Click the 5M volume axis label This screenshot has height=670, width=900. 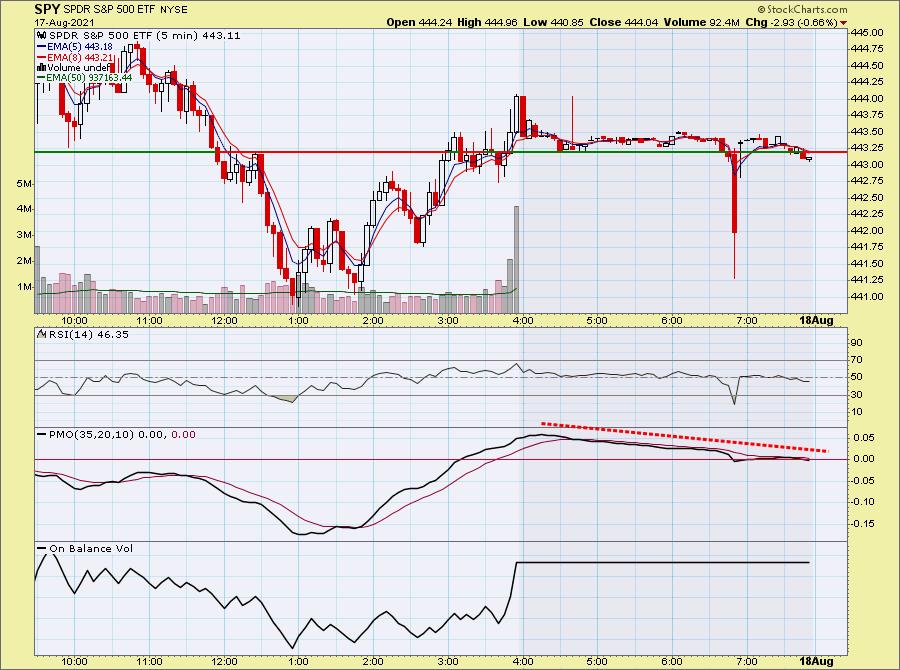(24, 184)
